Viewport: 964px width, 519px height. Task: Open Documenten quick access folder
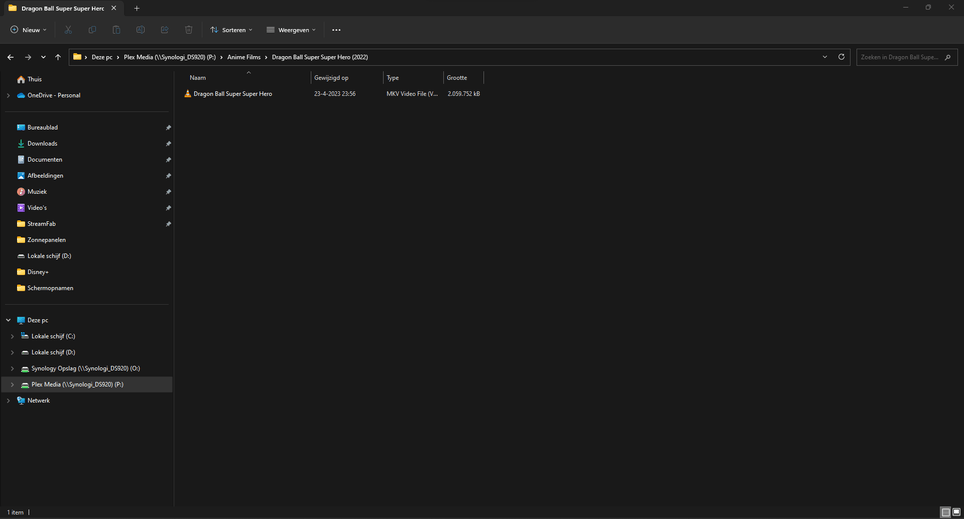click(x=44, y=159)
